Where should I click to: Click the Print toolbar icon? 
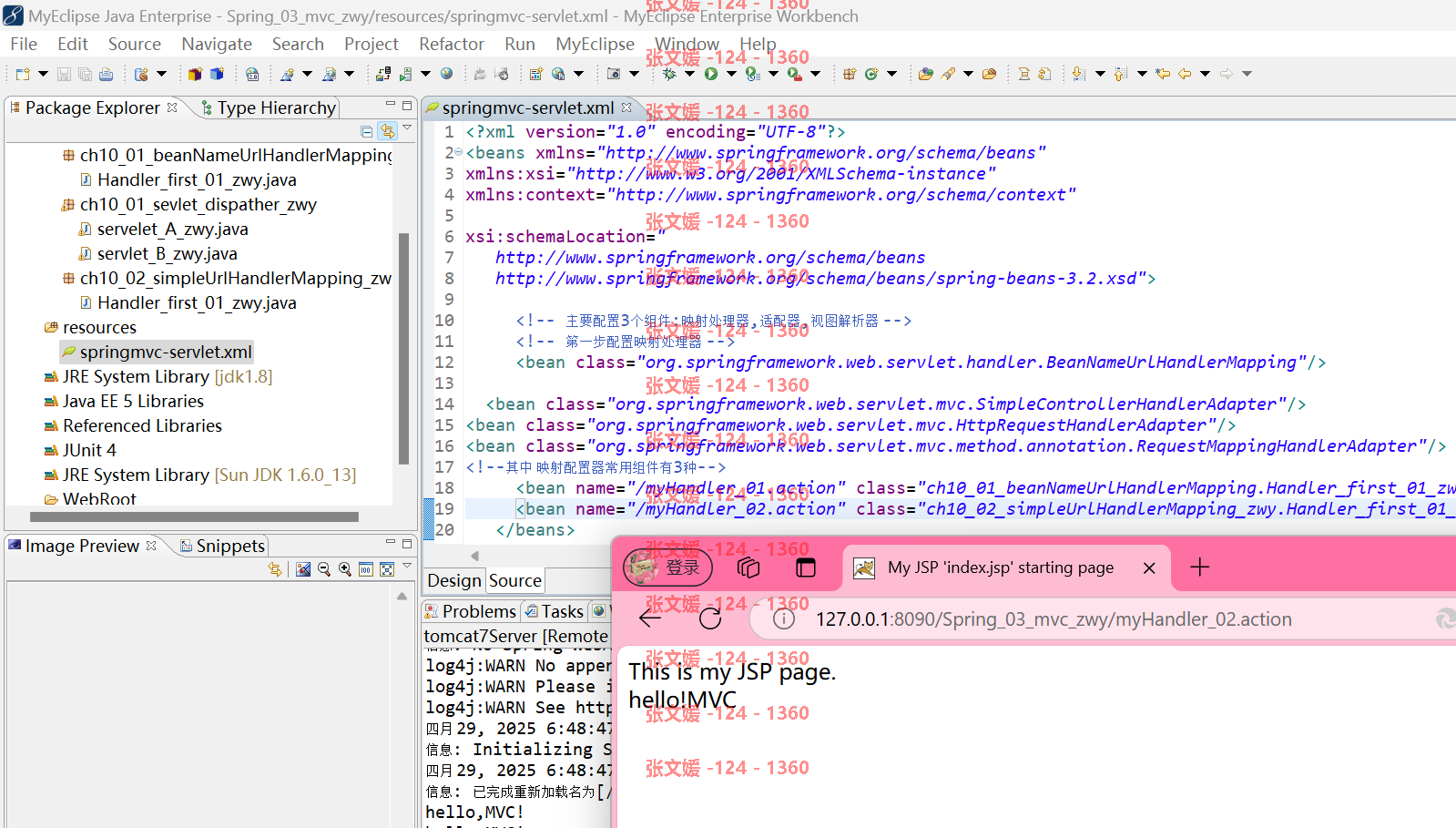[x=106, y=74]
